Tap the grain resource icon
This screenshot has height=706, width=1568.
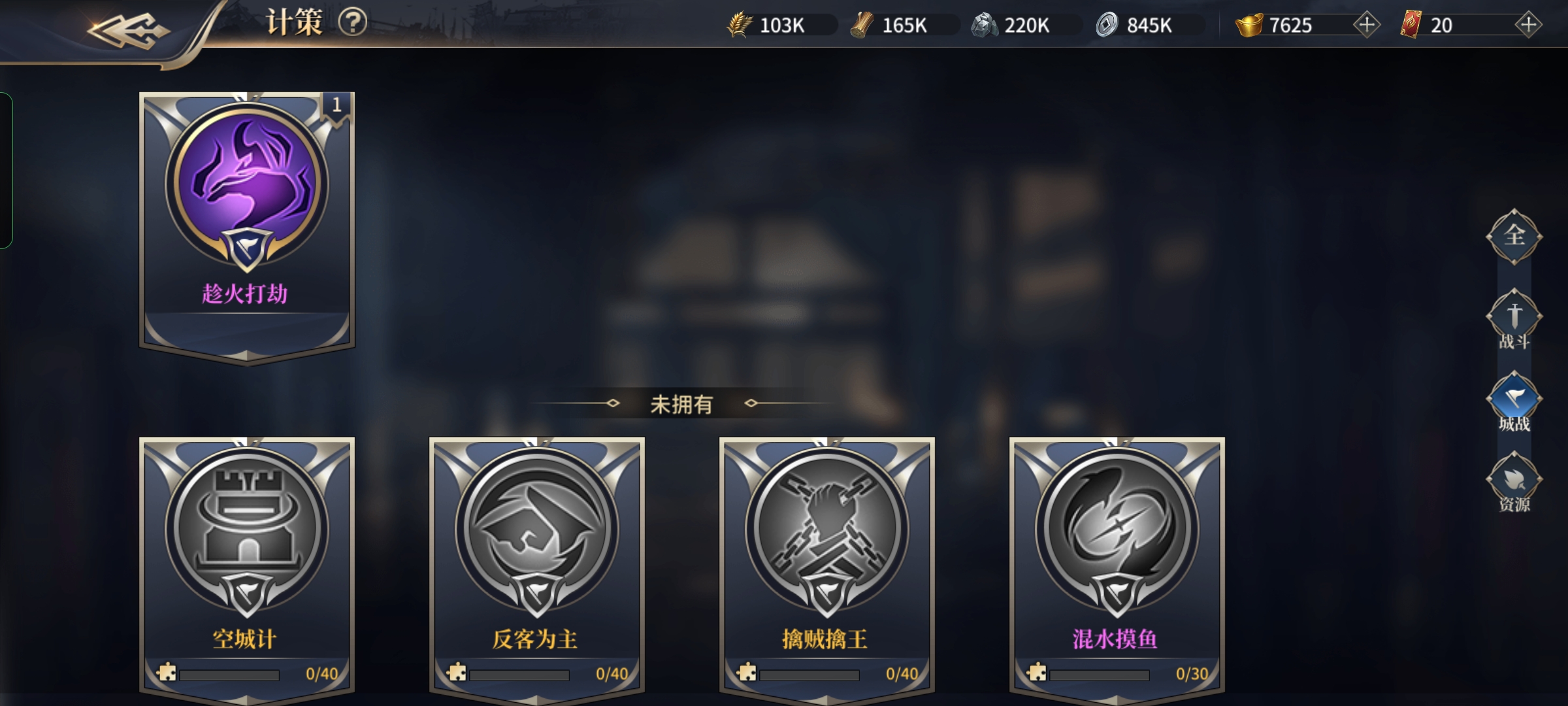[740, 25]
